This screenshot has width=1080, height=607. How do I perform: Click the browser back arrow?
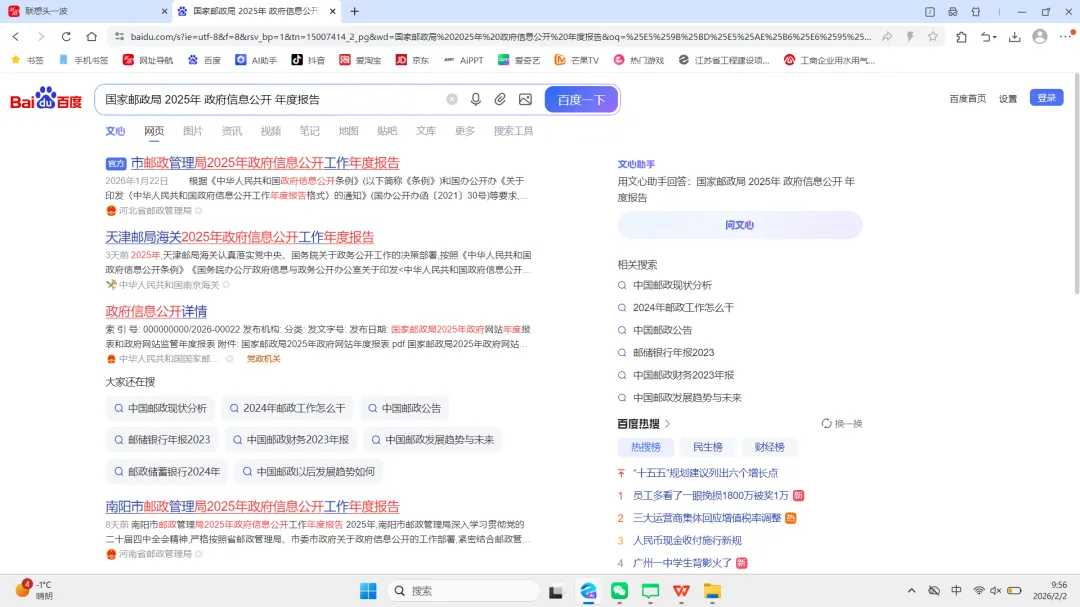tap(16, 37)
